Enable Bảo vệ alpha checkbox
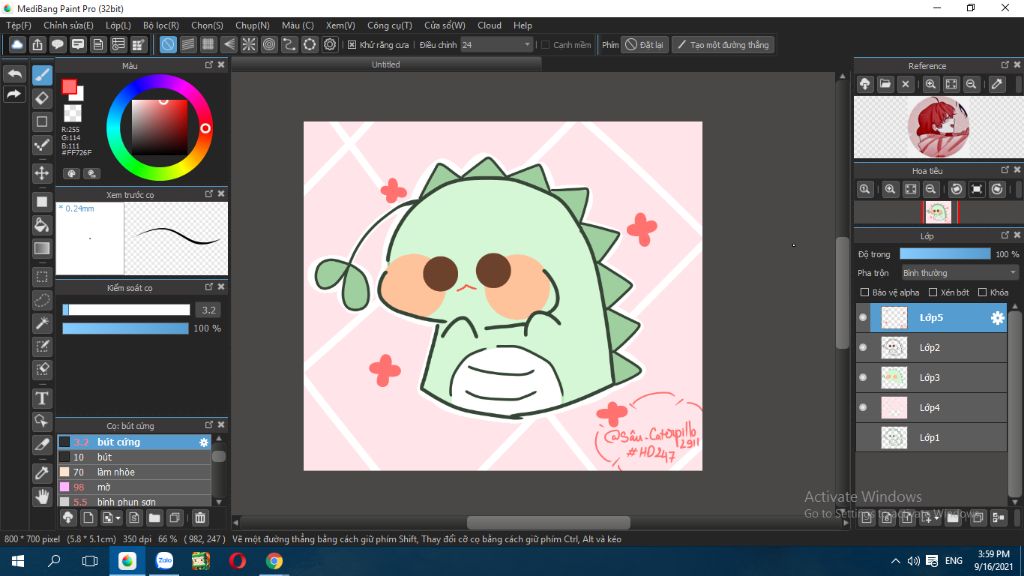 point(865,293)
